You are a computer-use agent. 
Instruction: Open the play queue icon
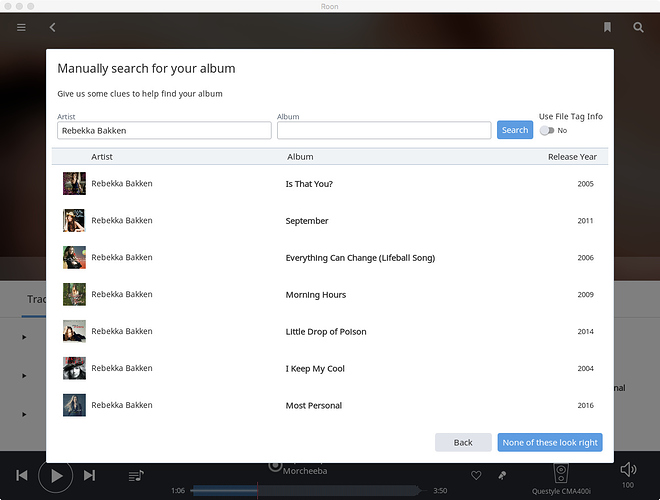pos(136,476)
